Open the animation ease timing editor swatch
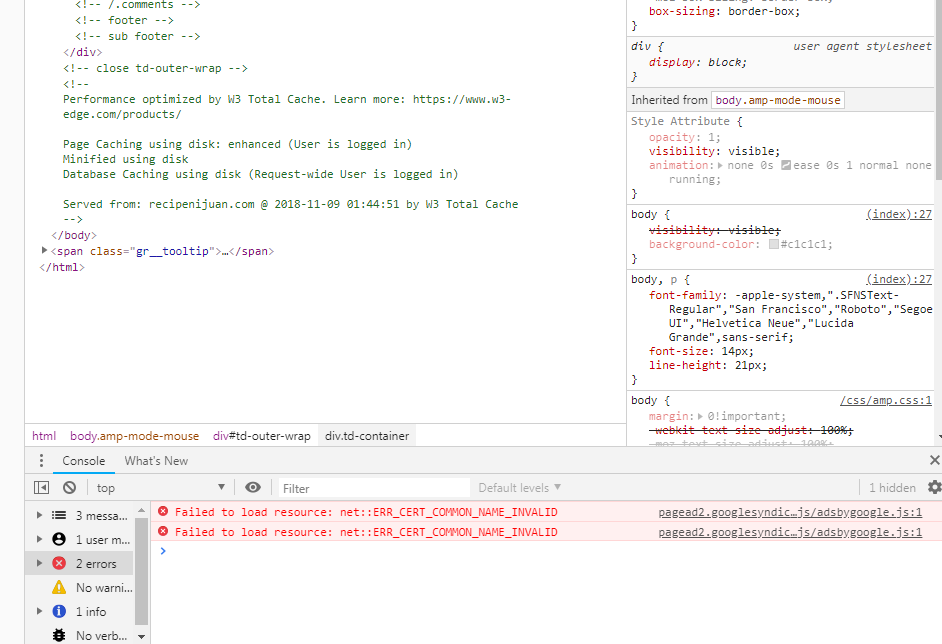Viewport: 942px width, 644px height. (x=785, y=165)
